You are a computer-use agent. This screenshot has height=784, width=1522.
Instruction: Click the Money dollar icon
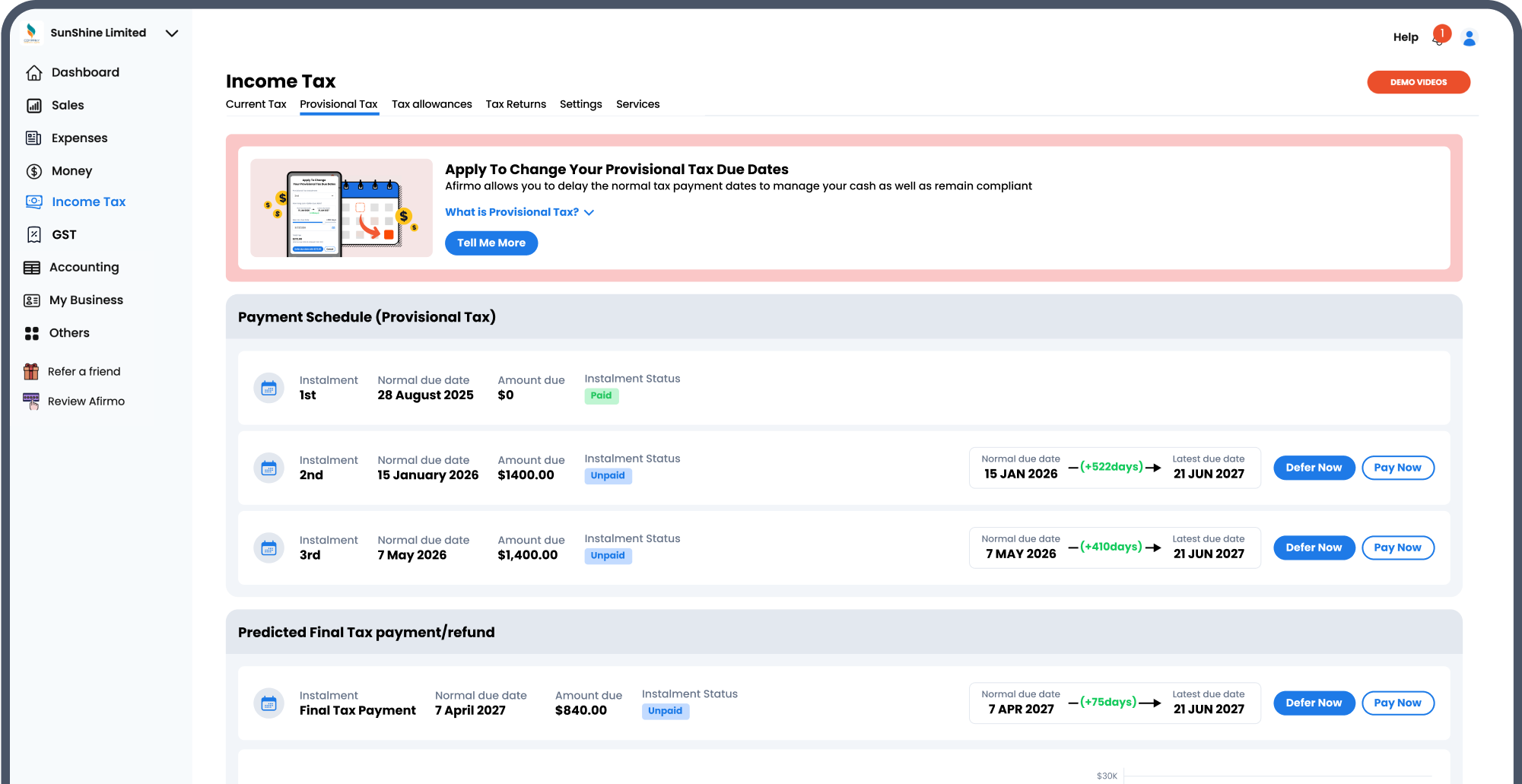pos(34,171)
